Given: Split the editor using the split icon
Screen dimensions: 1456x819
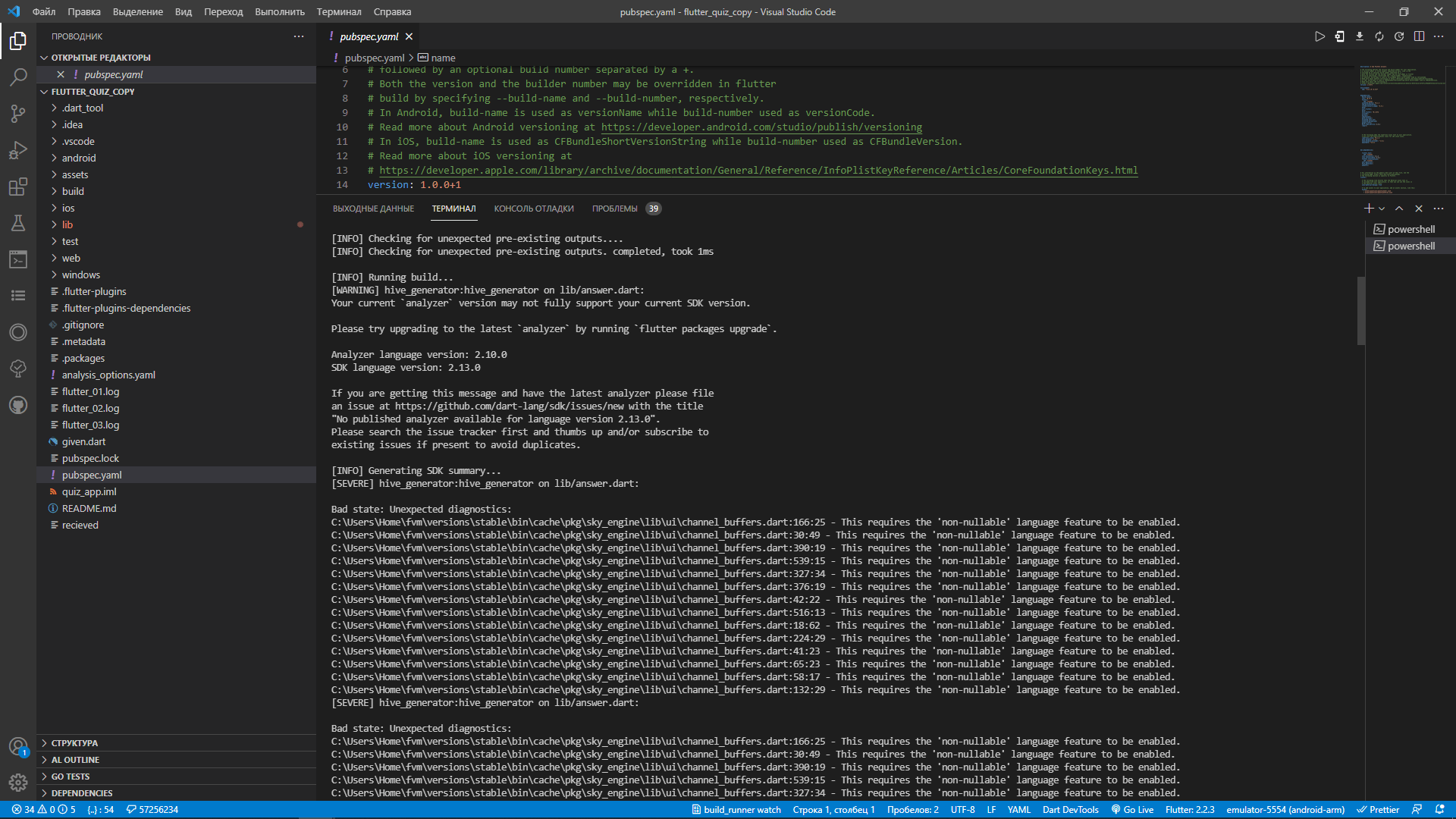Looking at the screenshot, I should click(x=1419, y=36).
